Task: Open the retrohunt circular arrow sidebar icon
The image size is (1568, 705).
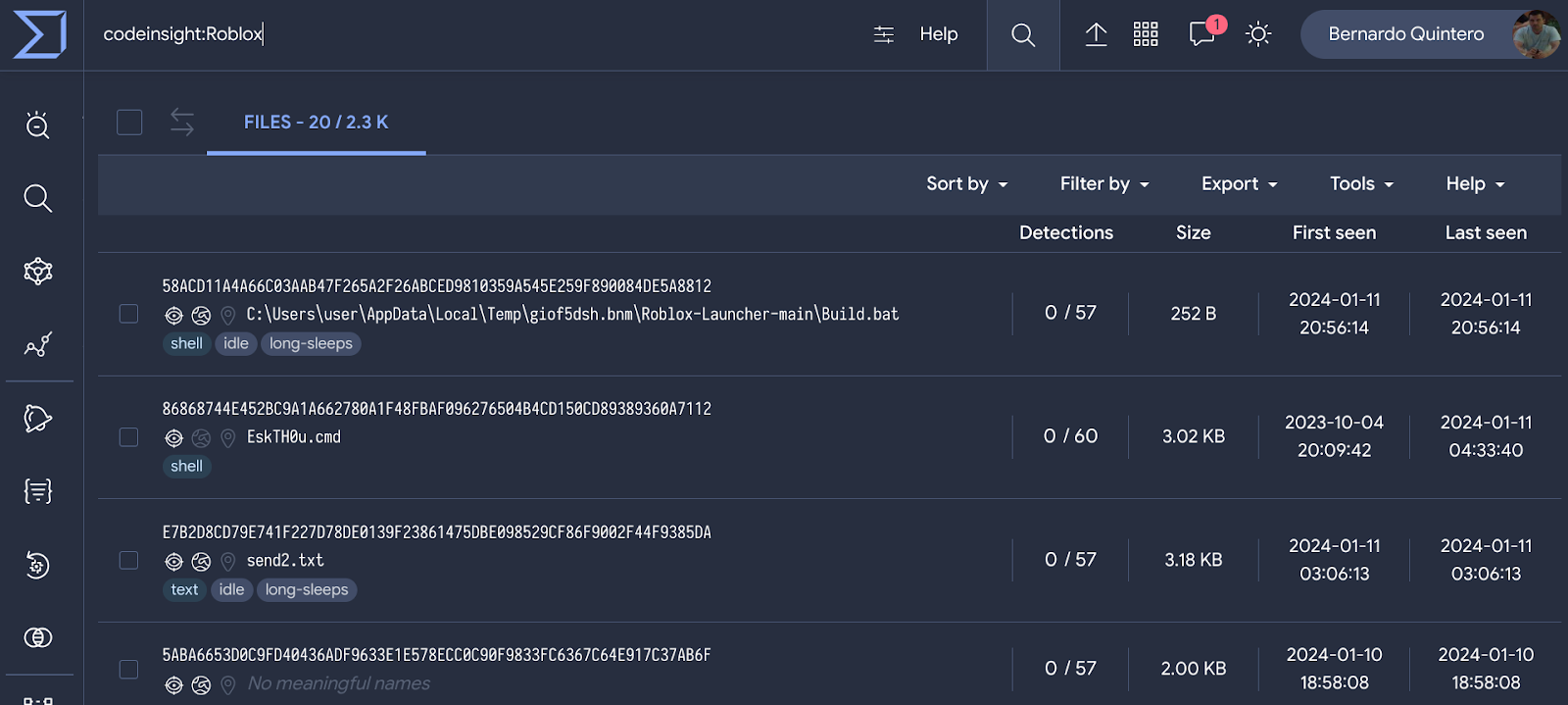Action: coord(37,565)
